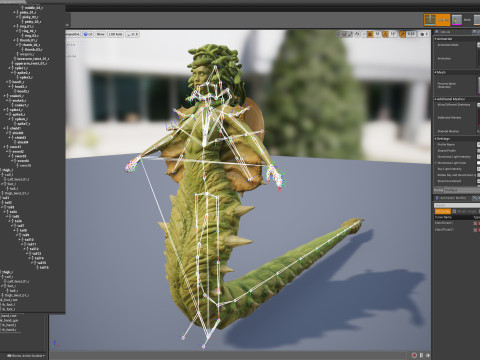Screen dimensions: 480x360
Task: Select the scale gizmo tool
Action: point(350,34)
